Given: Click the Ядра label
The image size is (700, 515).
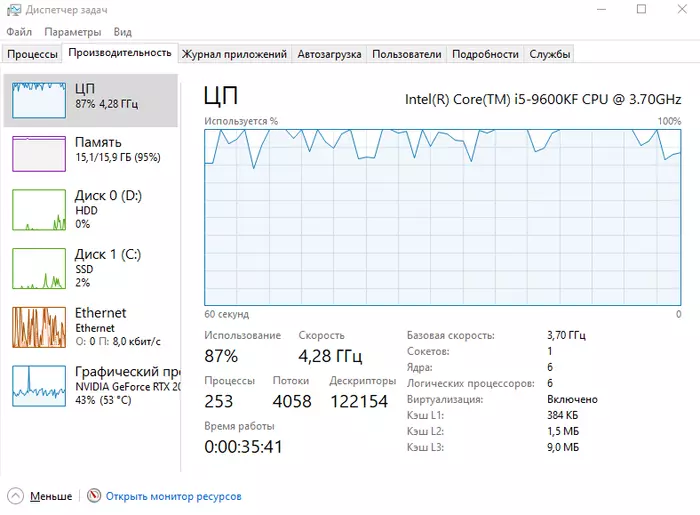Looking at the screenshot, I should (x=420, y=367).
